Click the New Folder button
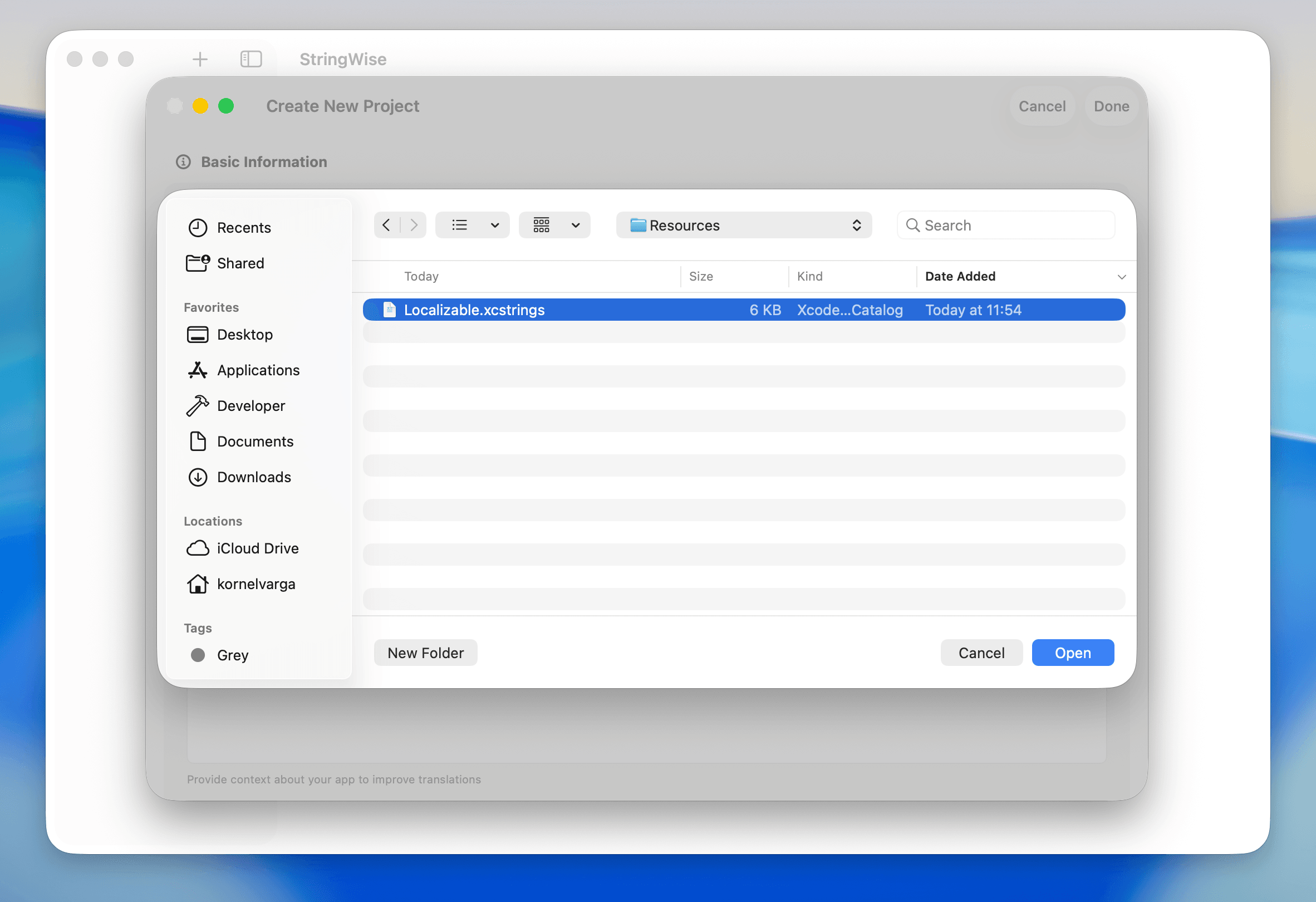 coord(425,653)
